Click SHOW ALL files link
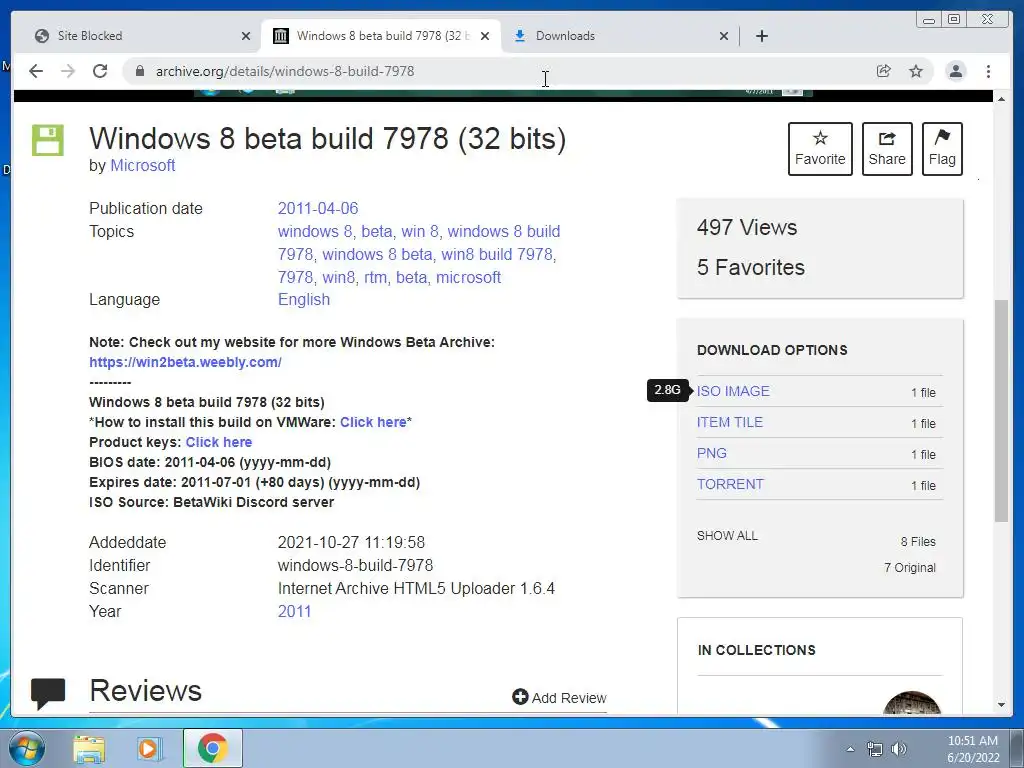Viewport: 1024px width, 768px height. coord(727,536)
